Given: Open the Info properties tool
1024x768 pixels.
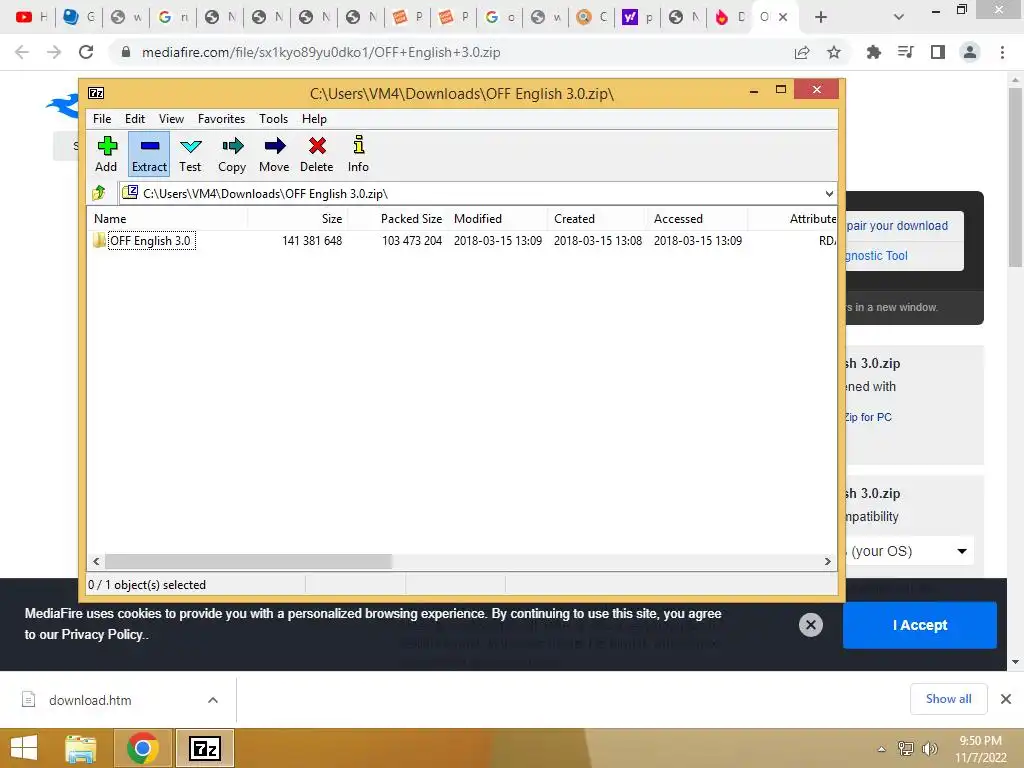Looking at the screenshot, I should point(358,154).
